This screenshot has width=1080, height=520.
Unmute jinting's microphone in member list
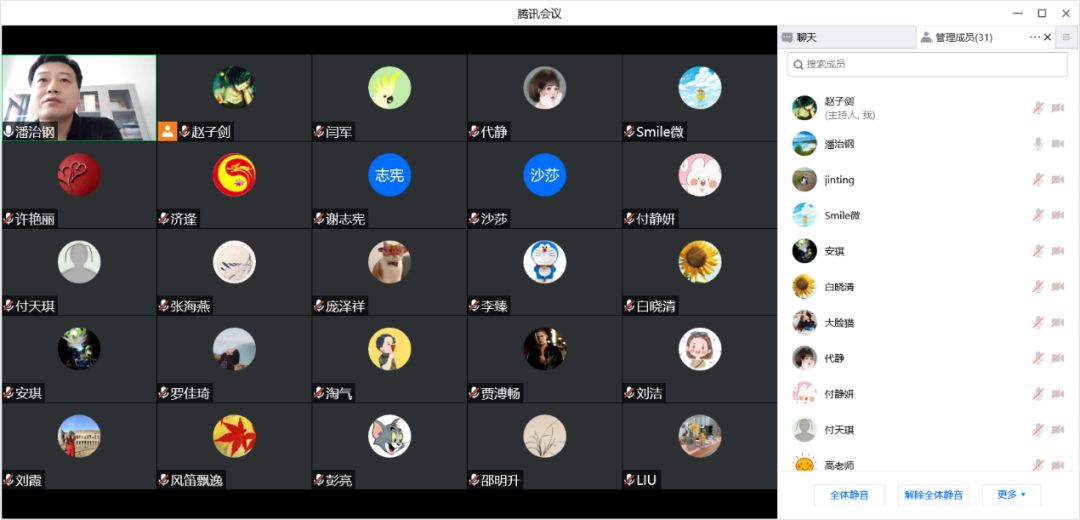[x=1038, y=180]
